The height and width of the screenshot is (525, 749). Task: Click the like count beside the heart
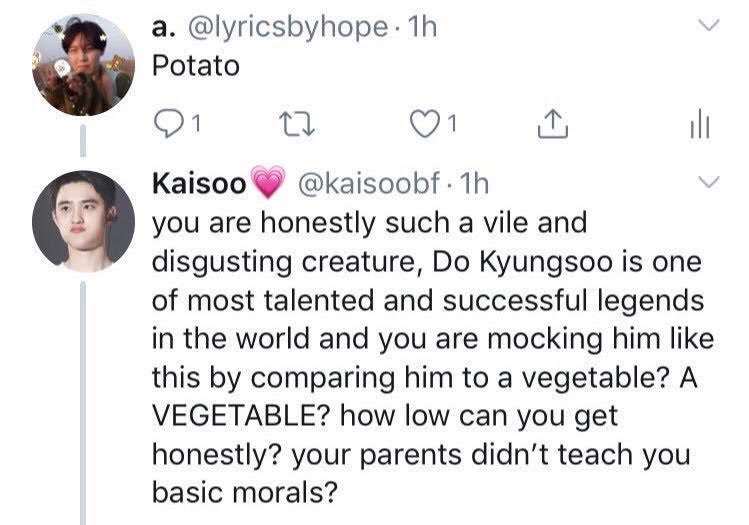(x=453, y=124)
